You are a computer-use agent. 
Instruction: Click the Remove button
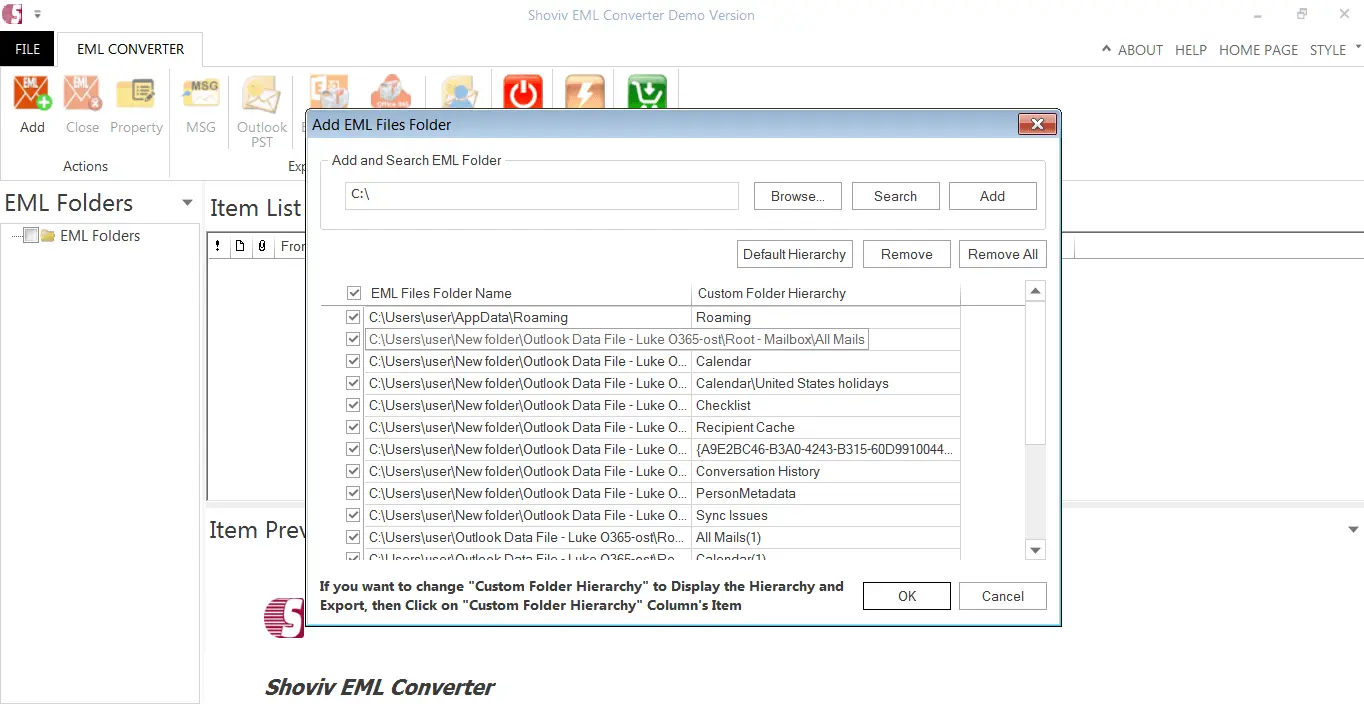coord(907,254)
